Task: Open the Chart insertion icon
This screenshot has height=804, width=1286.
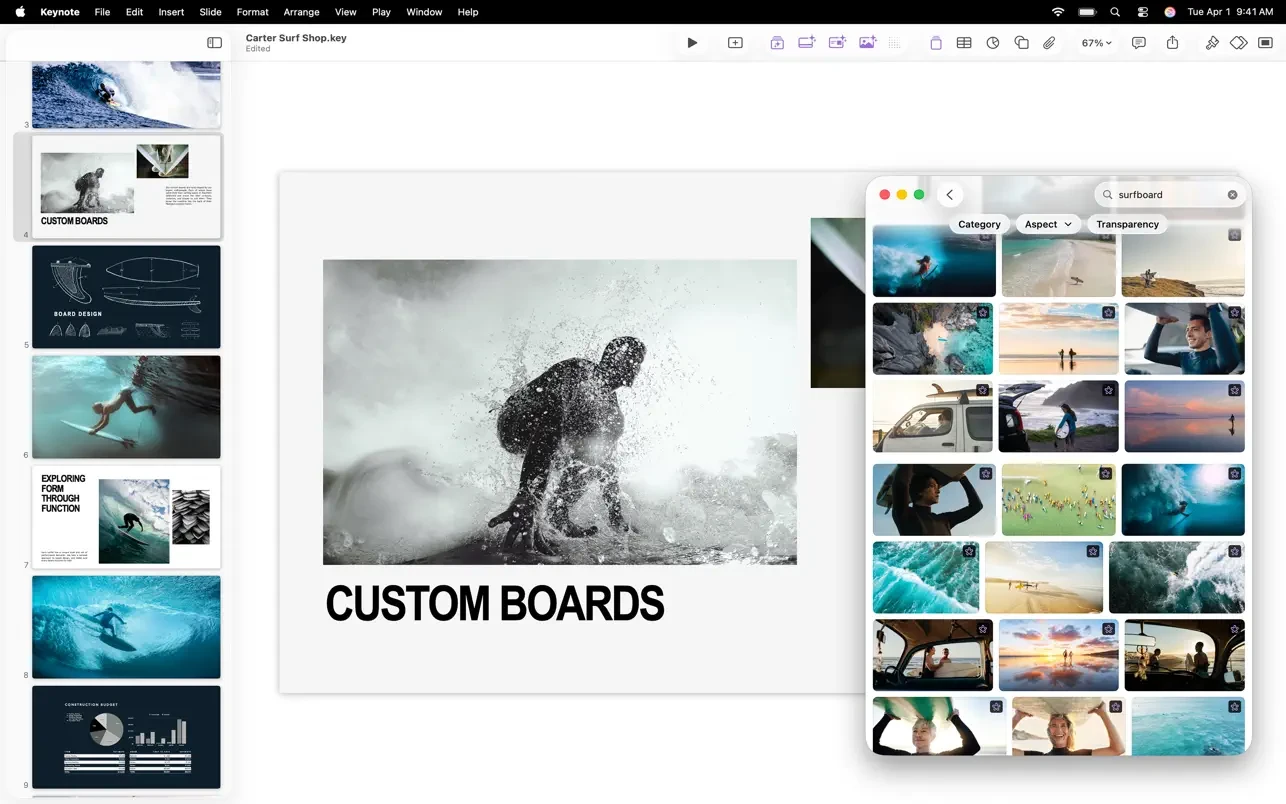Action: [993, 43]
